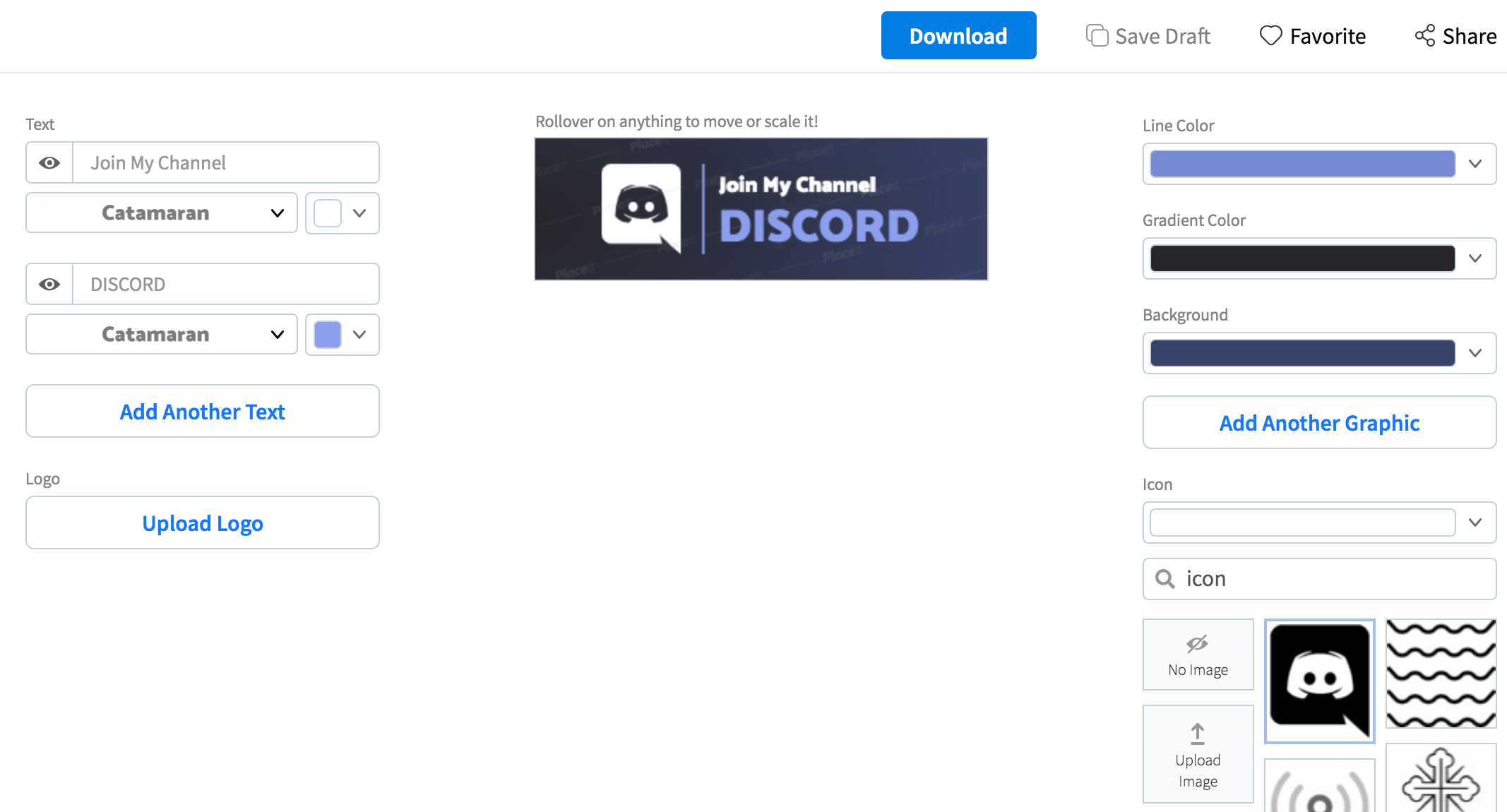Click 'Add Another Graphic' link
Screen dimensions: 1507x812
(x=1319, y=422)
